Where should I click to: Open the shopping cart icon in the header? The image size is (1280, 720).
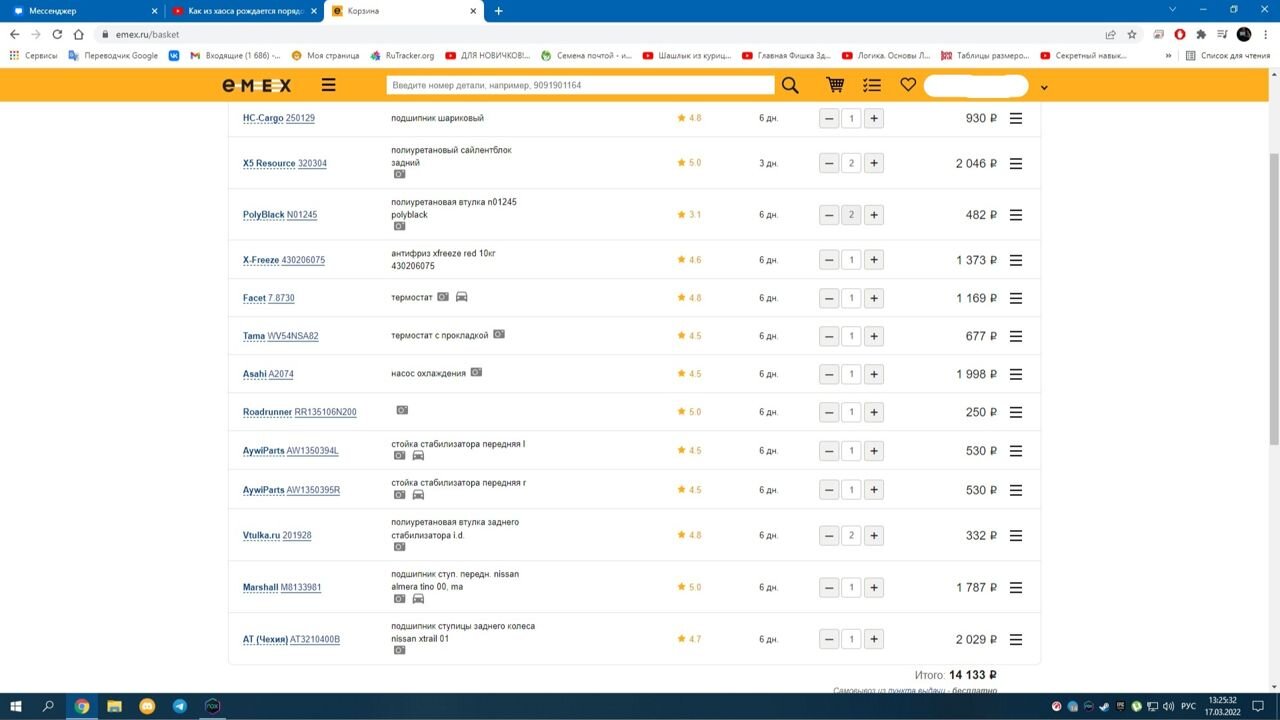[x=835, y=85]
